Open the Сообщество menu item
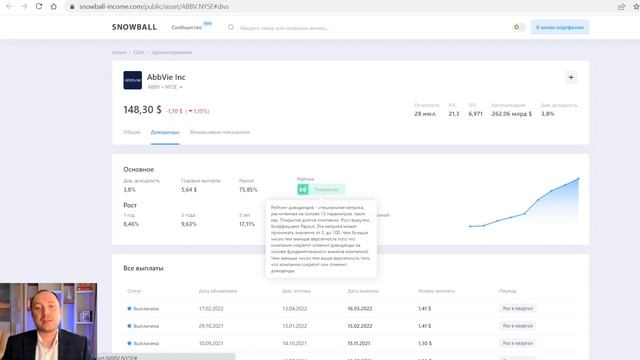This screenshot has width=640, height=360. point(187,27)
